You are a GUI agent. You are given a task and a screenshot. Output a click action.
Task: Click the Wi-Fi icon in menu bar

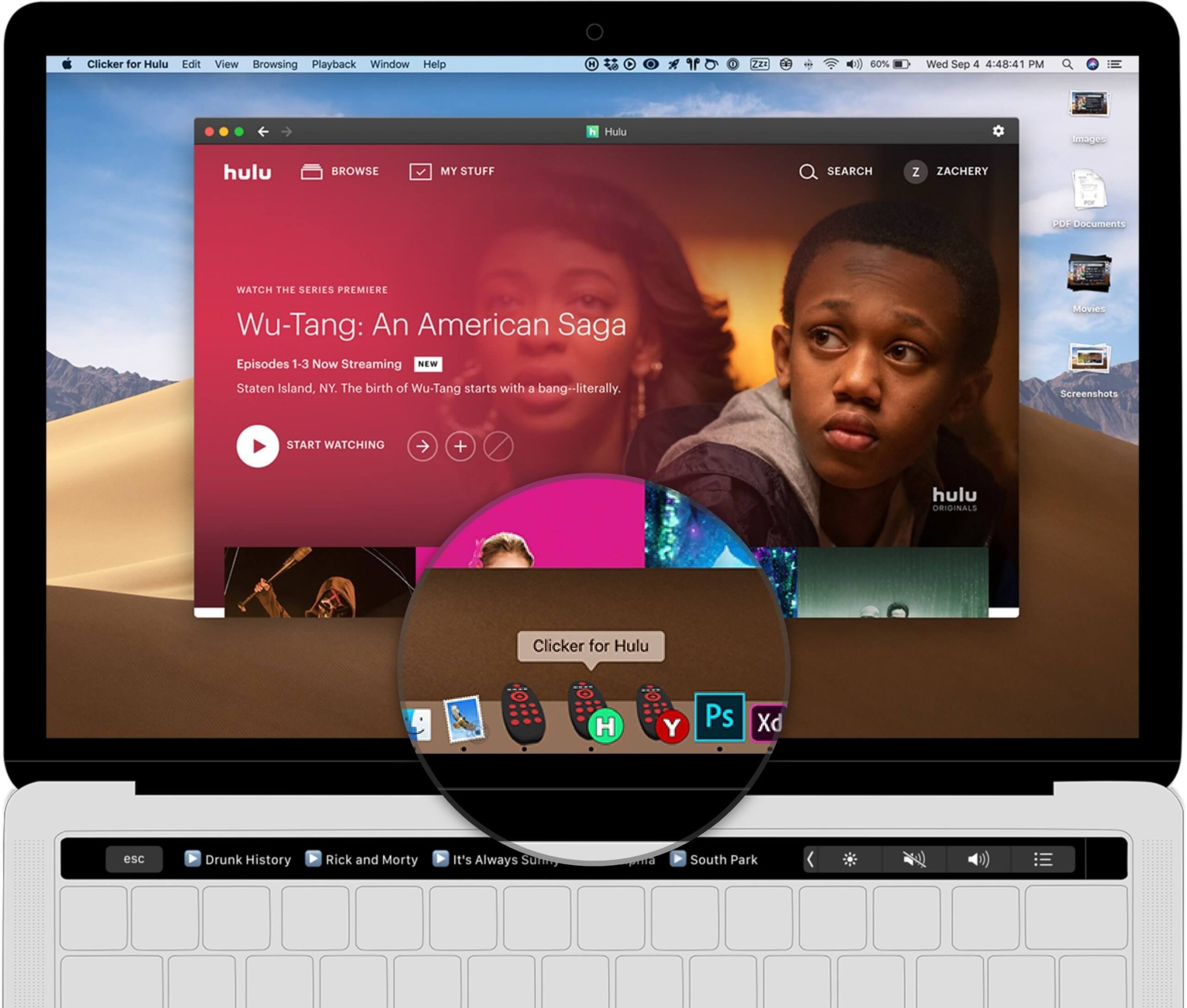pyautogui.click(x=831, y=64)
